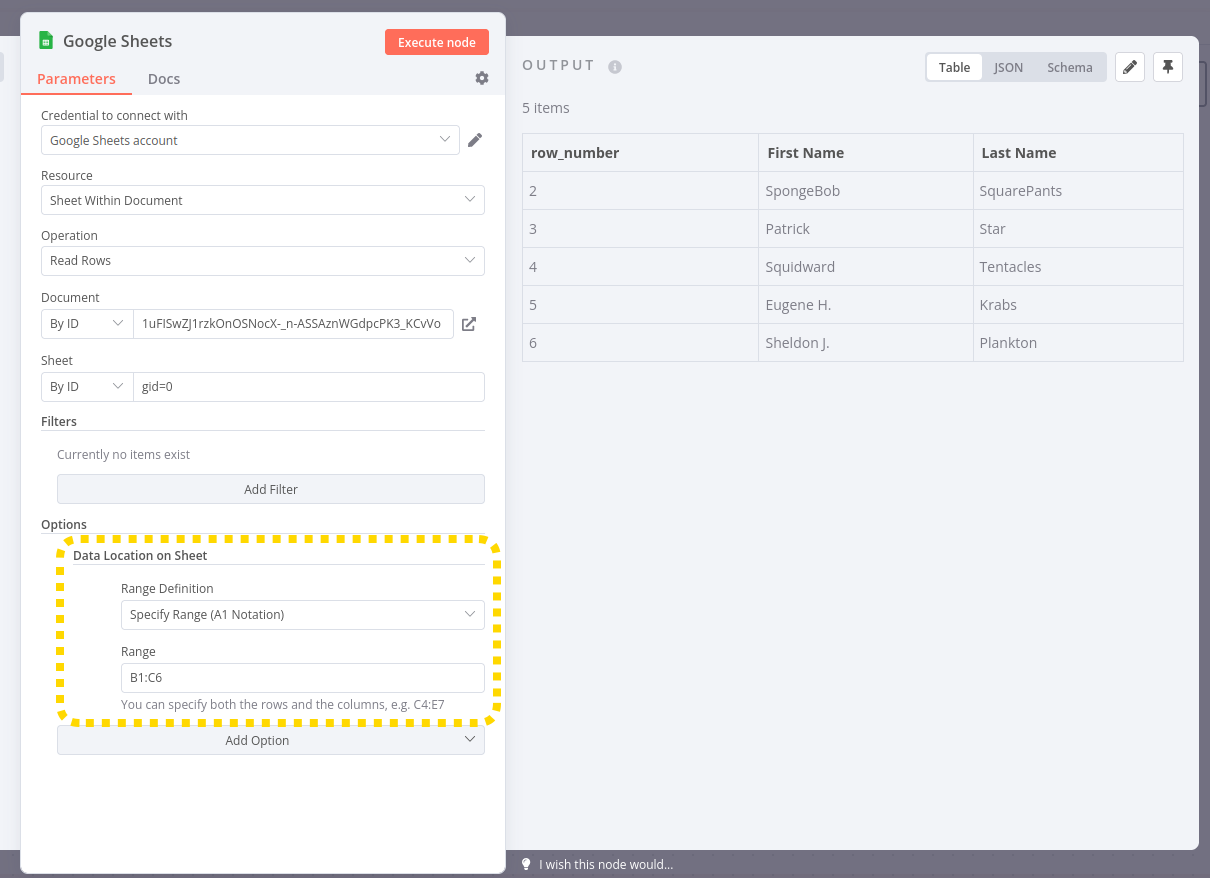Switch to the Docs tab

pos(164,79)
